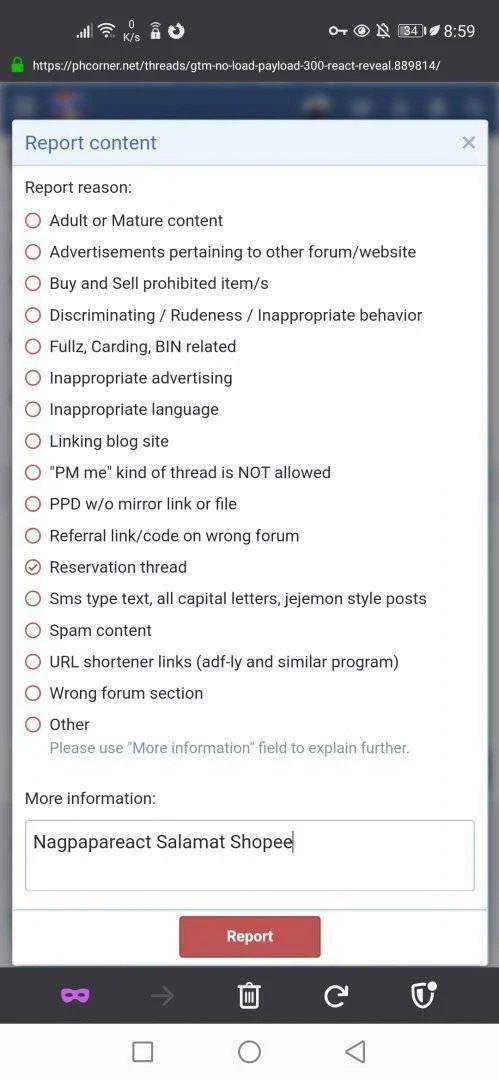Click the red Report button
Screen dimensions: 499x1080
(x=250, y=937)
